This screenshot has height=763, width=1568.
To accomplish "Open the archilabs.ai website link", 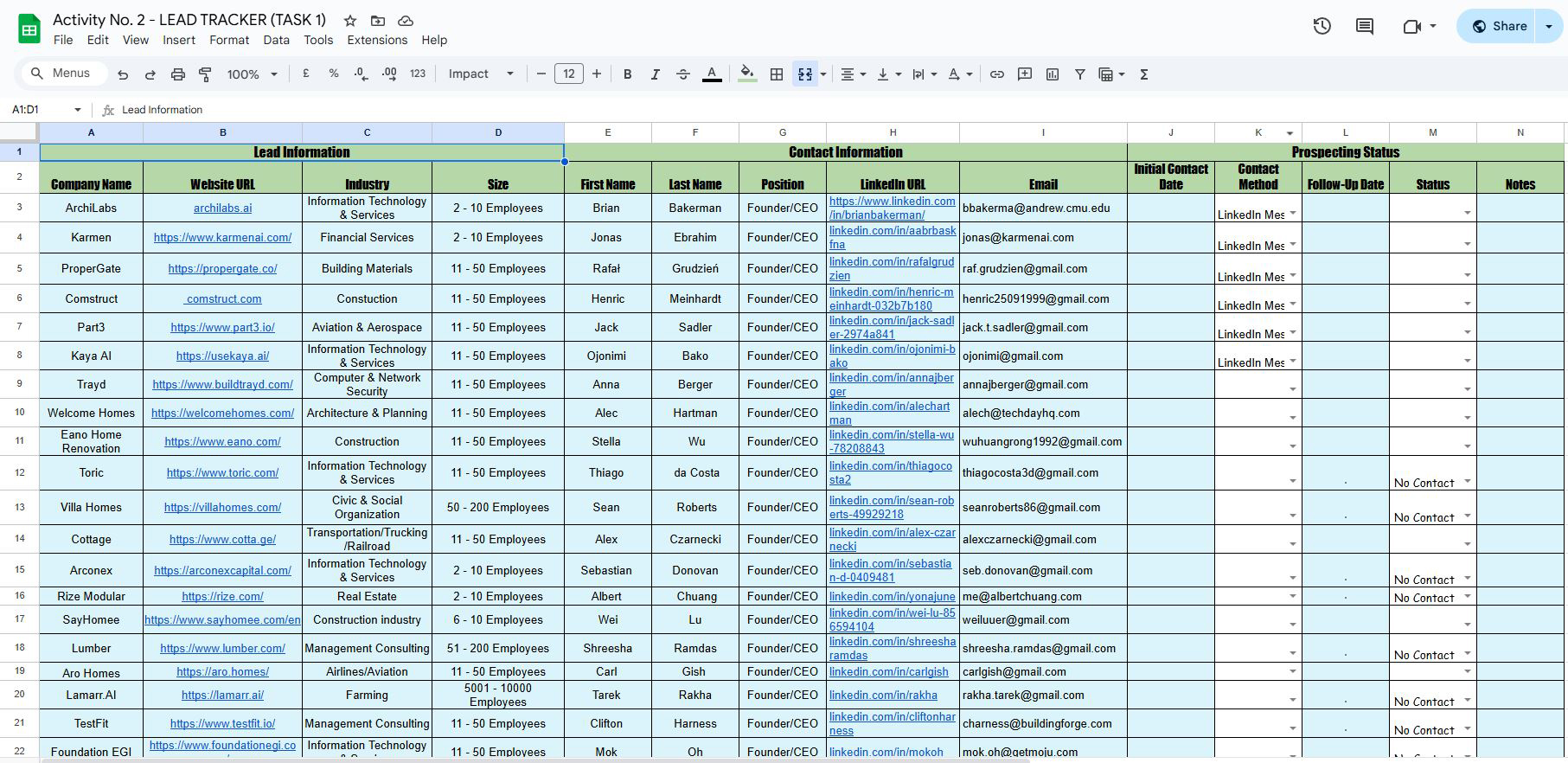I will (222, 208).
